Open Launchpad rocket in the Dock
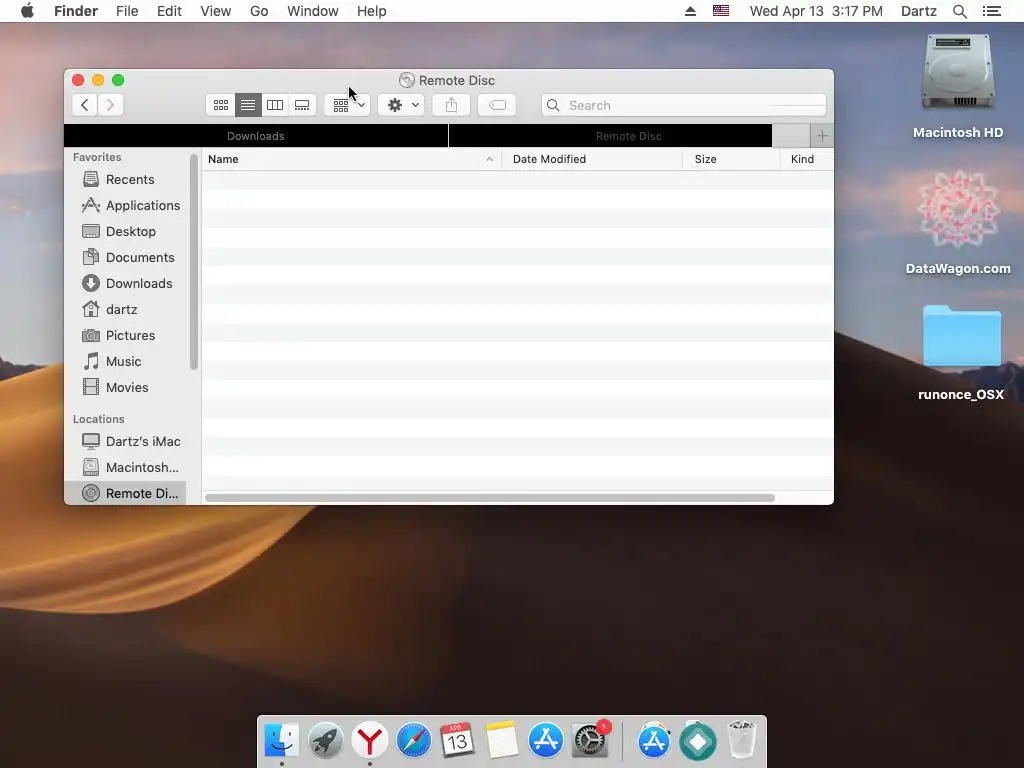1024x768 pixels. click(x=325, y=741)
